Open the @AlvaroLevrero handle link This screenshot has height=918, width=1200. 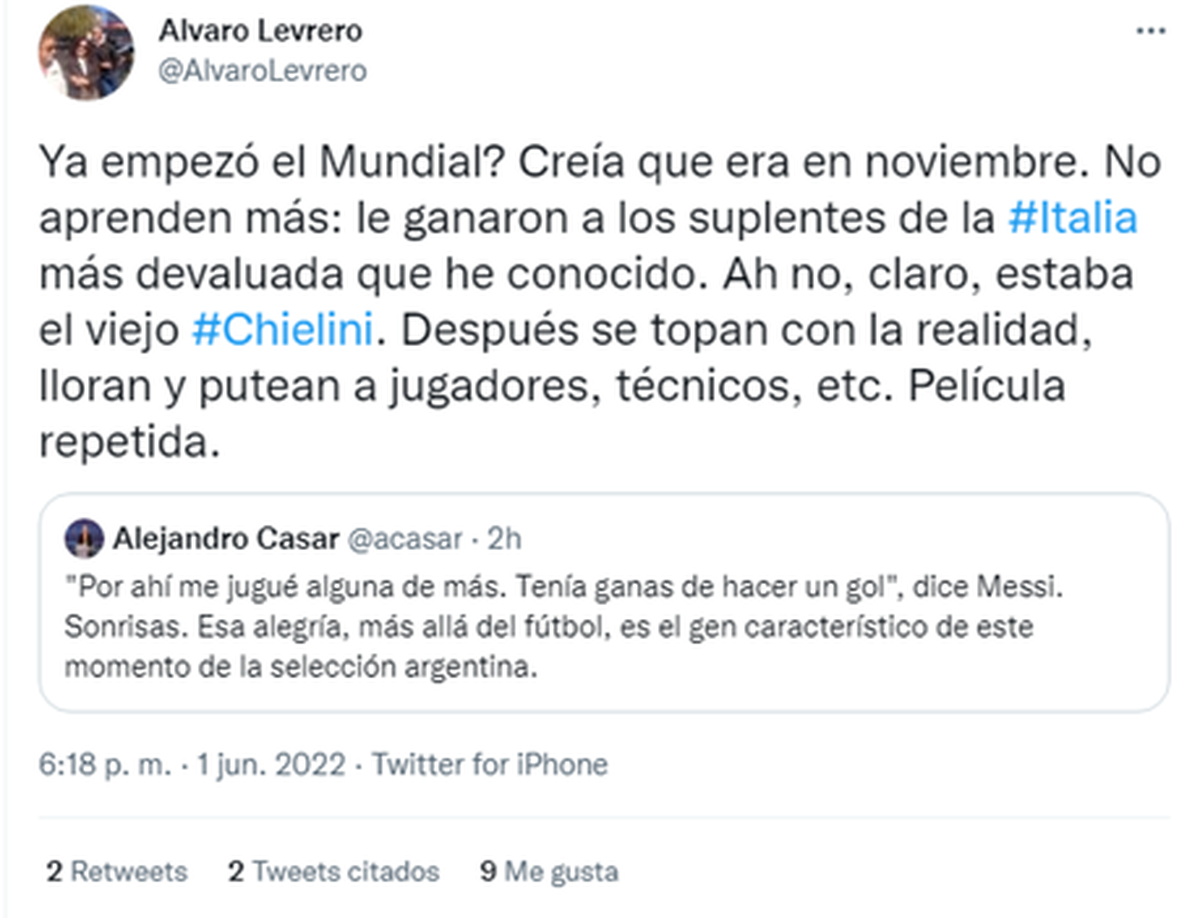(262, 71)
